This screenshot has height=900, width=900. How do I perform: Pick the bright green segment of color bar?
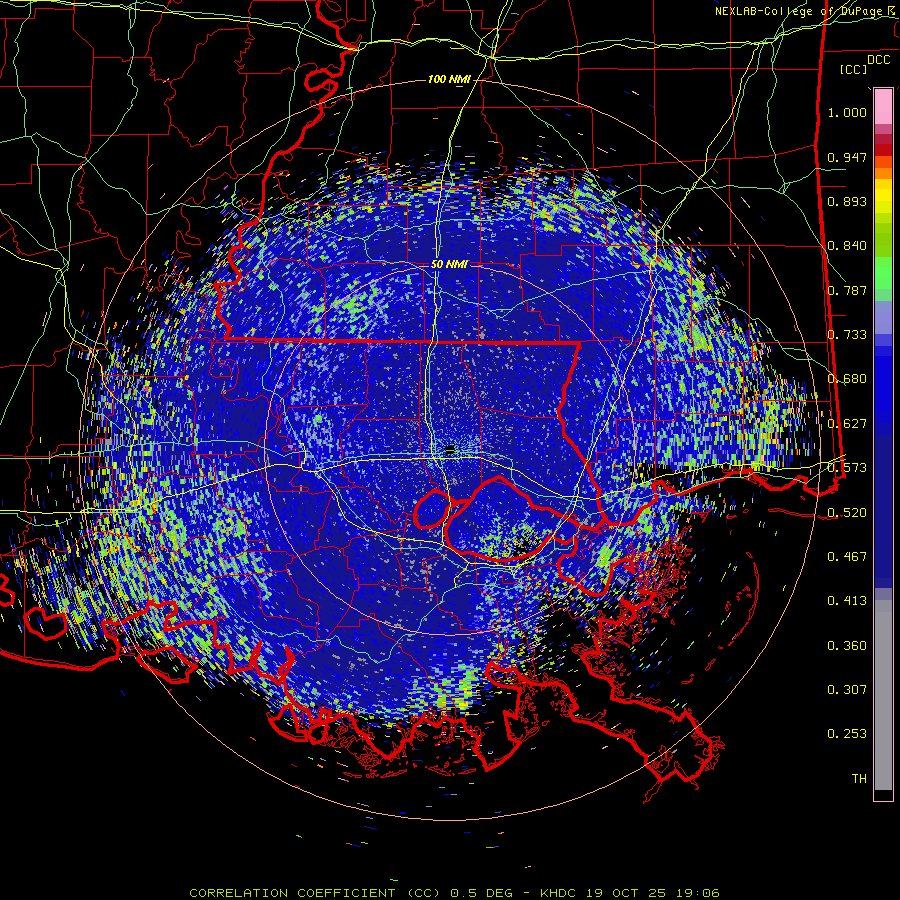point(883,273)
